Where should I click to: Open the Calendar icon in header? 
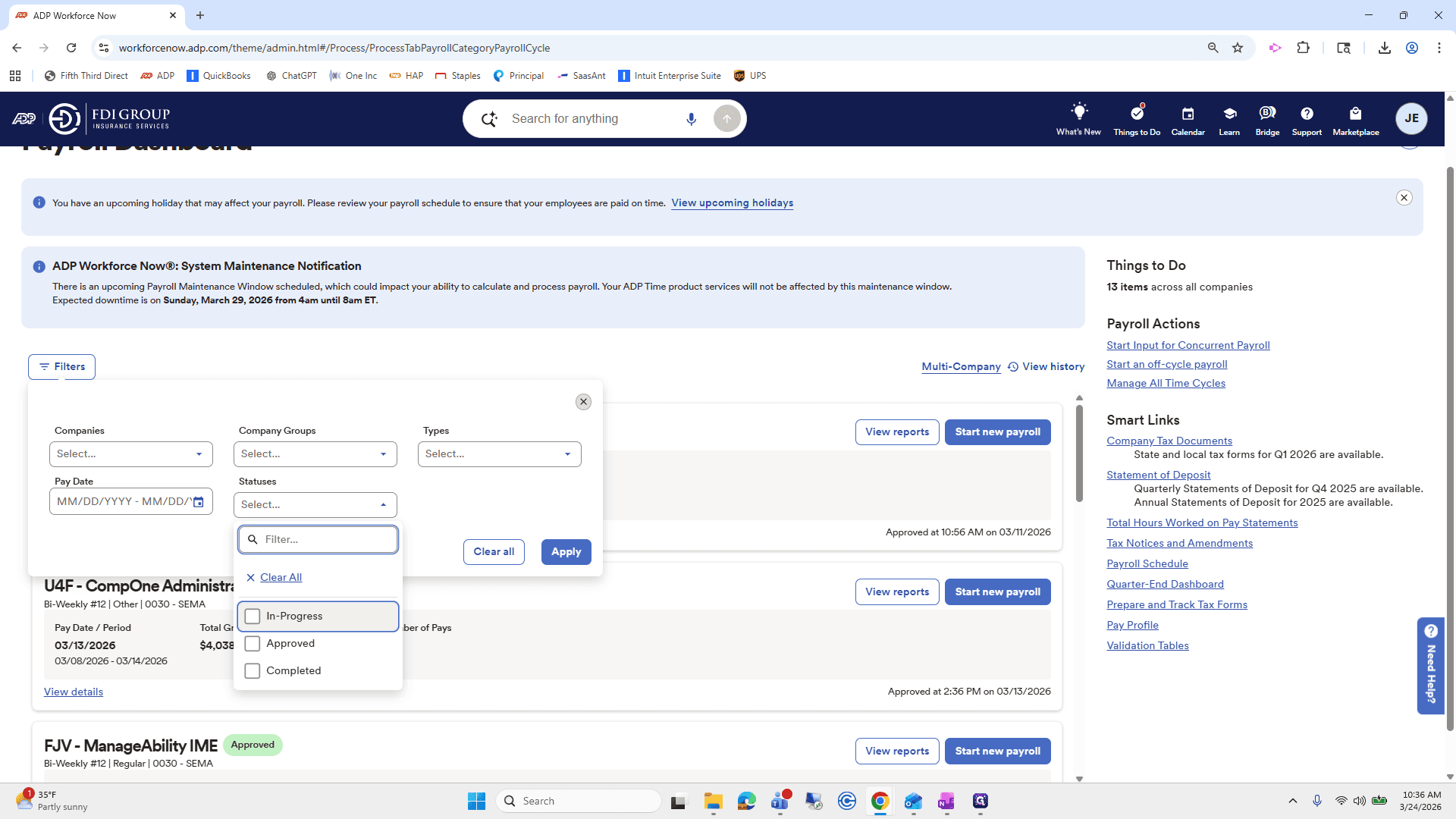(x=1188, y=114)
